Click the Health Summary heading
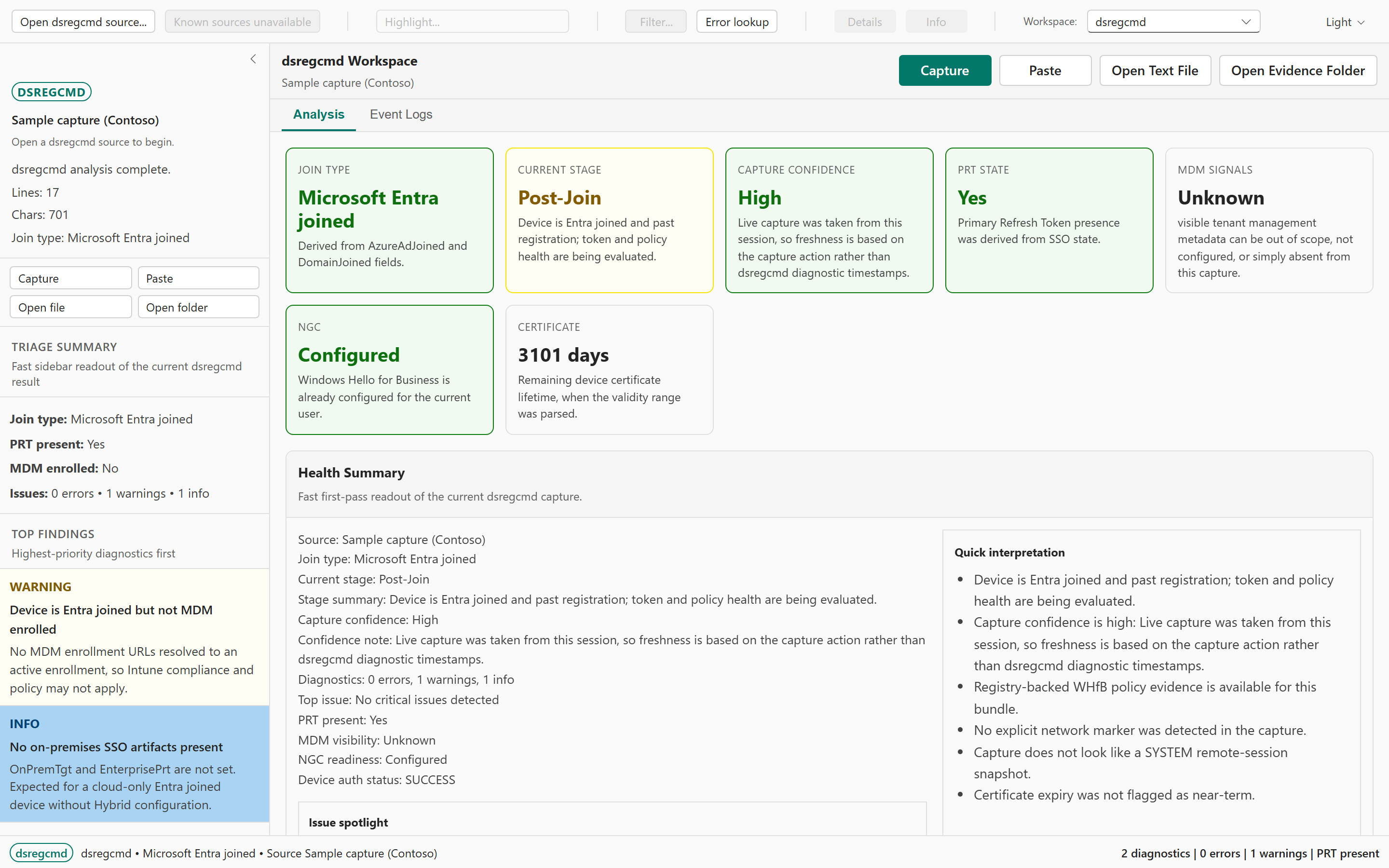This screenshot has height=868, width=1389. 351,473
